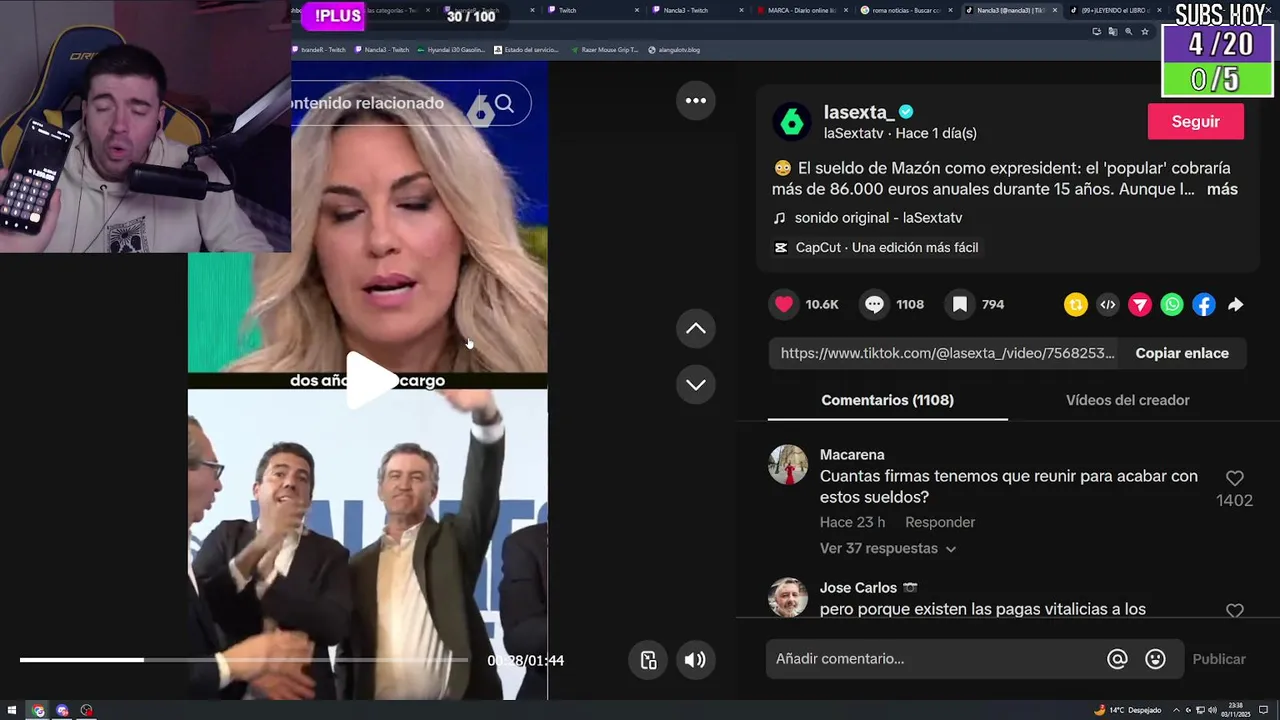Viewport: 1280px width, 720px height.
Task: Play the video with the center play button
Action: click(370, 379)
